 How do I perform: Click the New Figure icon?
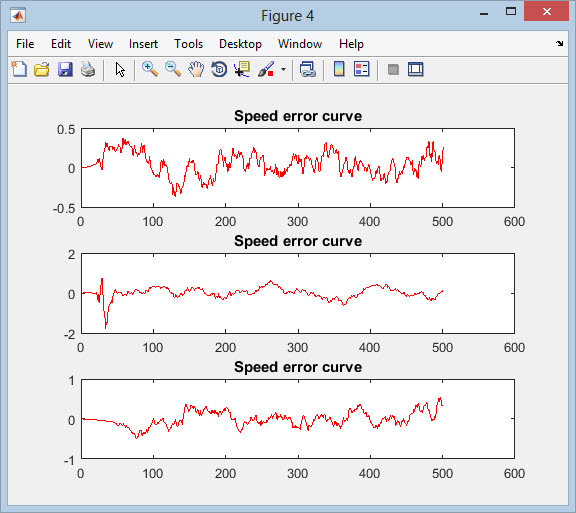(x=19, y=69)
